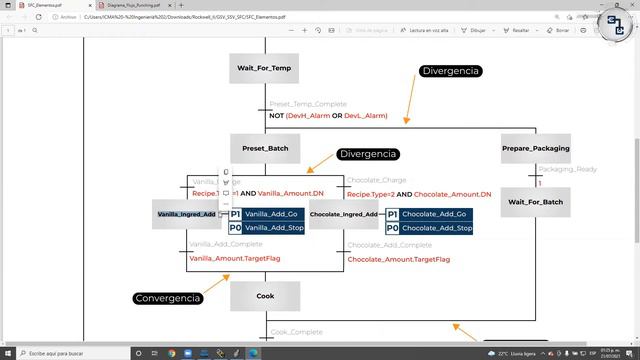Expand the Resaltar color dropdown
The height and width of the screenshot is (360, 640).
(x=537, y=31)
